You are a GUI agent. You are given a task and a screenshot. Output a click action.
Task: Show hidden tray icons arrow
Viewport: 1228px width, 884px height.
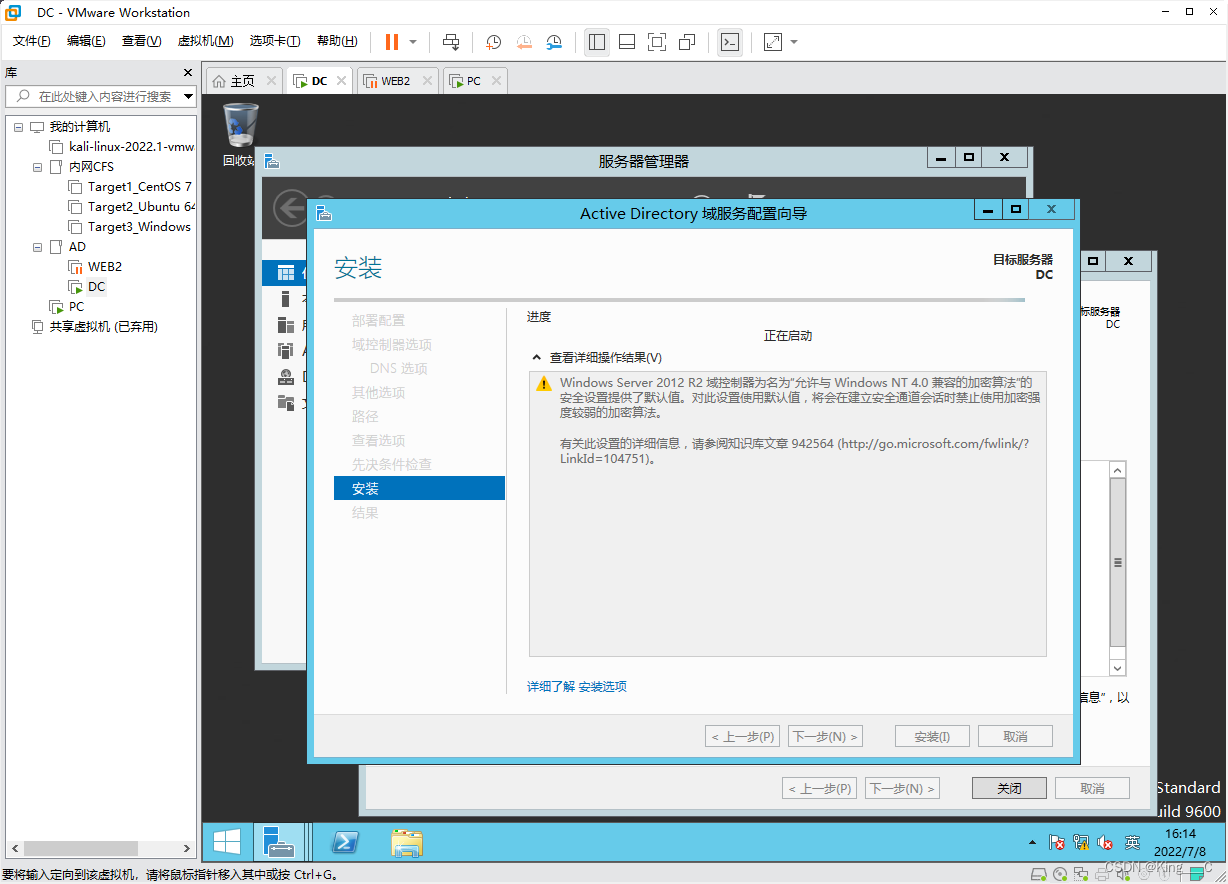point(1032,843)
